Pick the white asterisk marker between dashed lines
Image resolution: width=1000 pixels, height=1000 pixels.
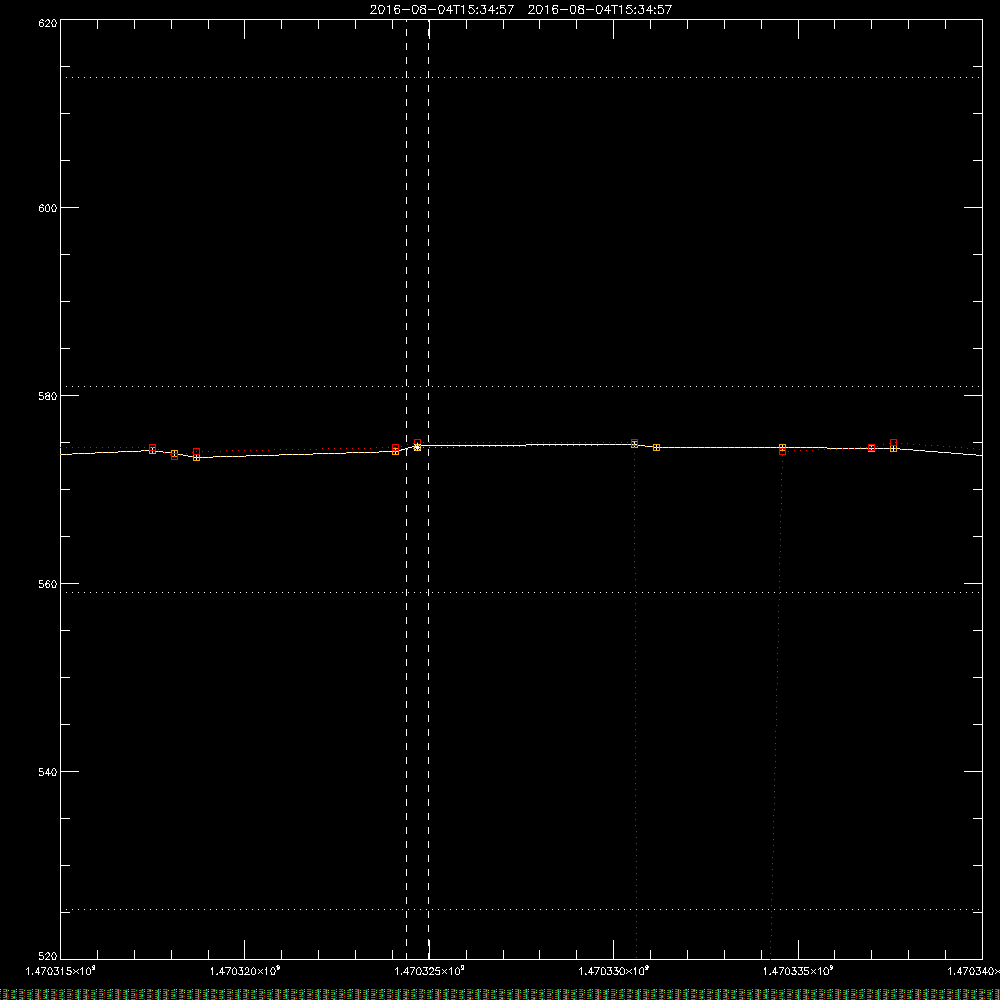coord(417,447)
